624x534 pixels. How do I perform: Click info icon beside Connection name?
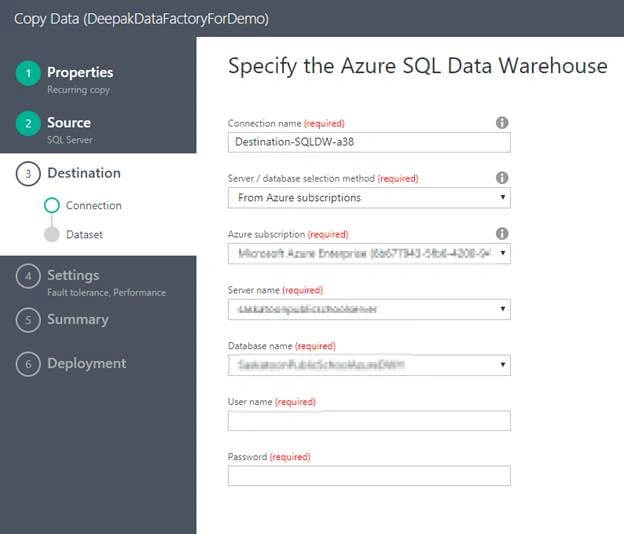pyautogui.click(x=502, y=123)
